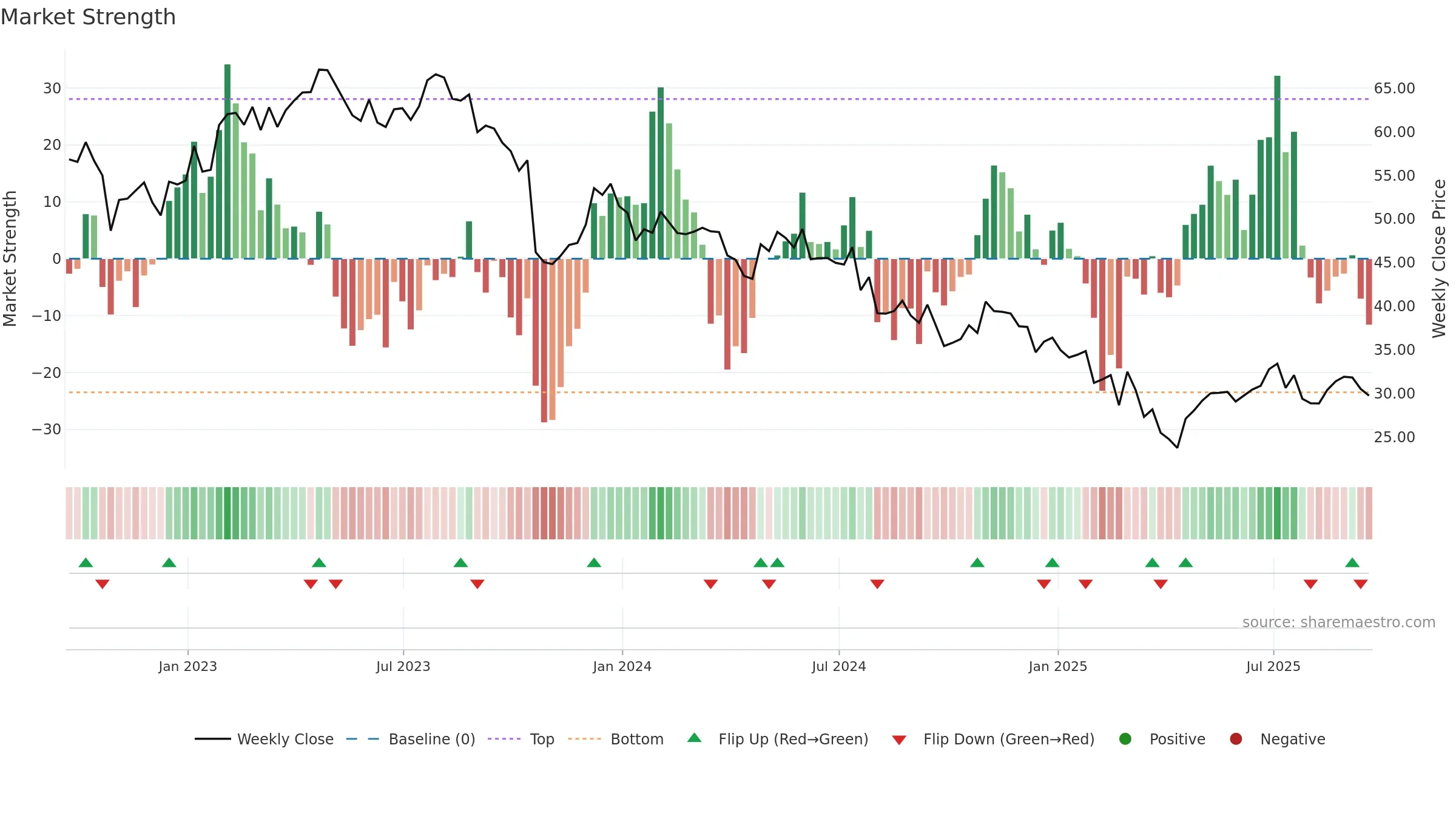Click the green Positive dot in legend

coord(1125,739)
